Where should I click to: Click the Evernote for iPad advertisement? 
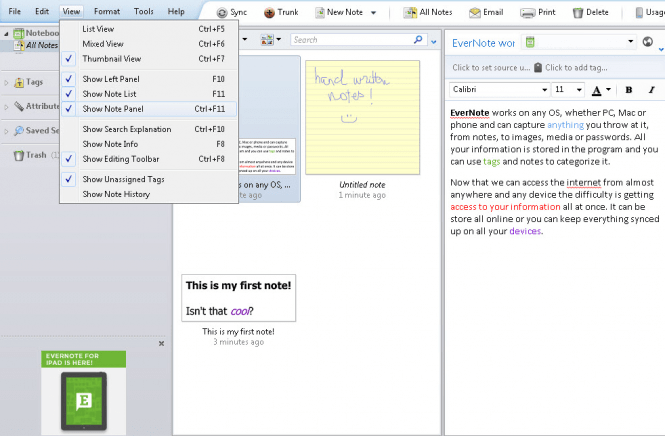coord(84,392)
